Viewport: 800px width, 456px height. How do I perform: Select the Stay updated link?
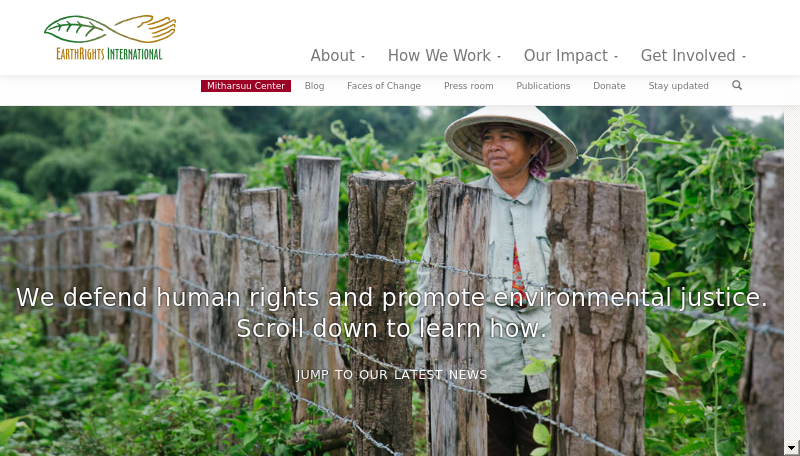[x=678, y=86]
